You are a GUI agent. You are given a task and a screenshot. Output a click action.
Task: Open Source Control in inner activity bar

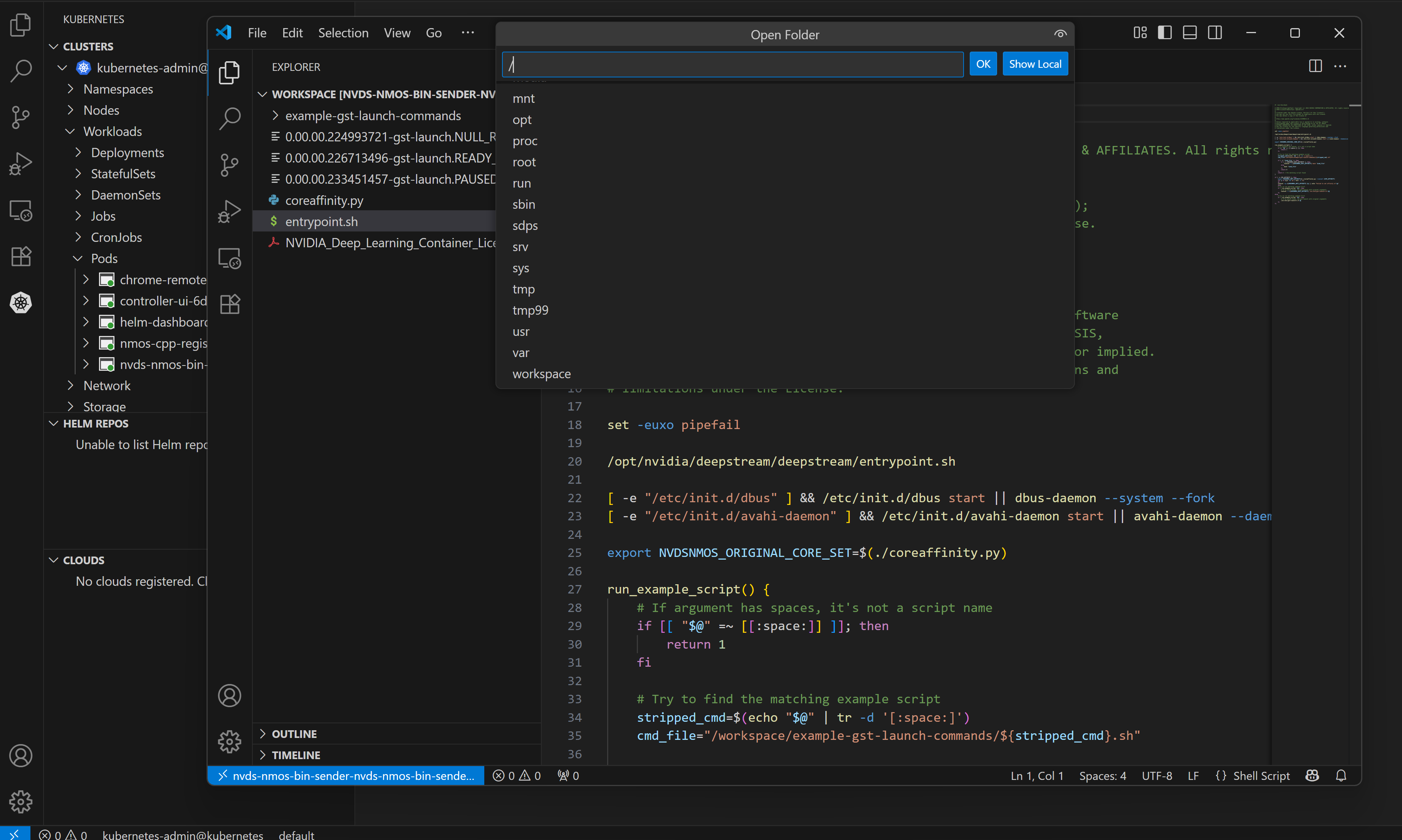click(x=229, y=165)
